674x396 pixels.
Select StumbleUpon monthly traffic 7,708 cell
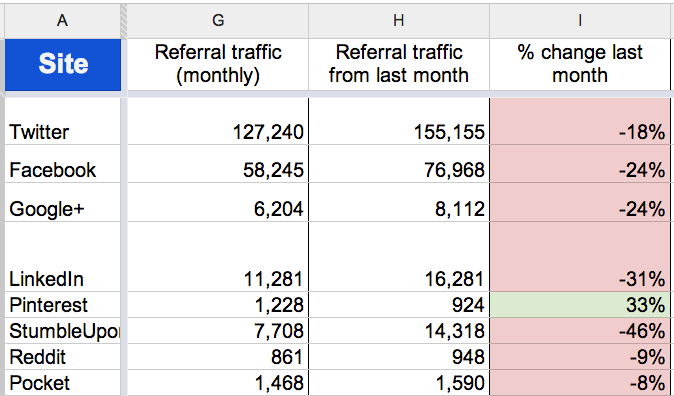(218, 331)
